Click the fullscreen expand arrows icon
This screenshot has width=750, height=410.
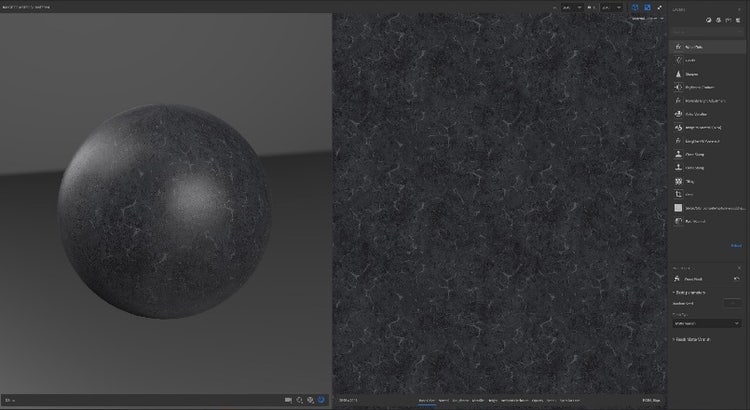pyautogui.click(x=660, y=7)
